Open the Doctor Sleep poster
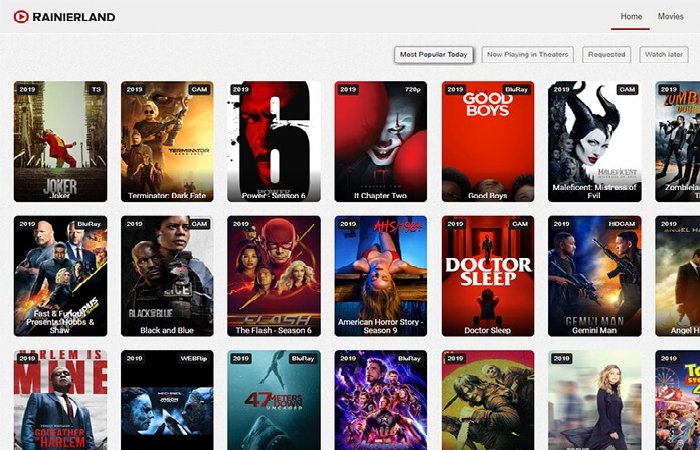Viewport: 700px width, 450px height. (488, 276)
